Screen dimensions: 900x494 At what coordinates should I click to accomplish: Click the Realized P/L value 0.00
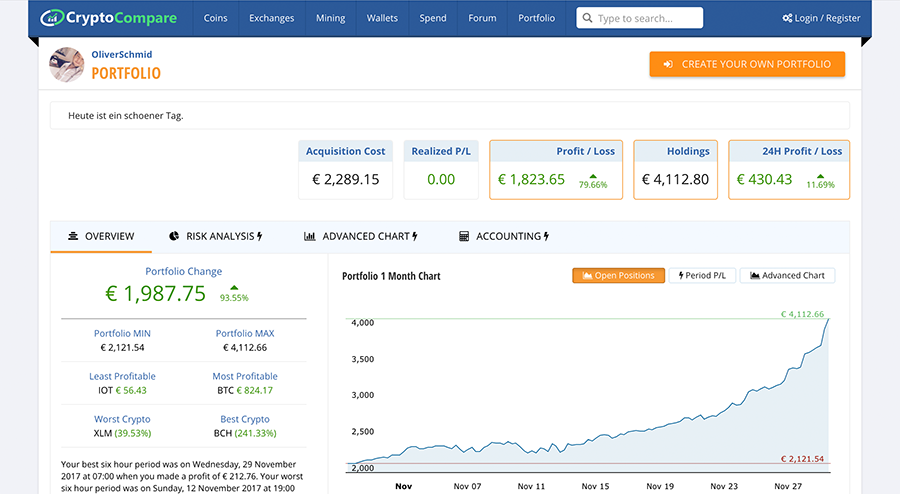click(x=441, y=180)
